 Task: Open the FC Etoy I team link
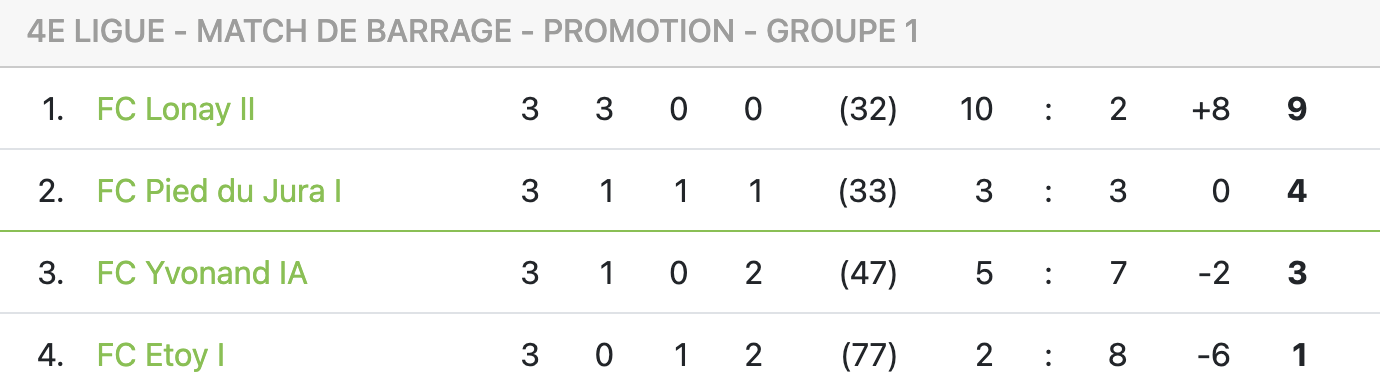pos(160,355)
